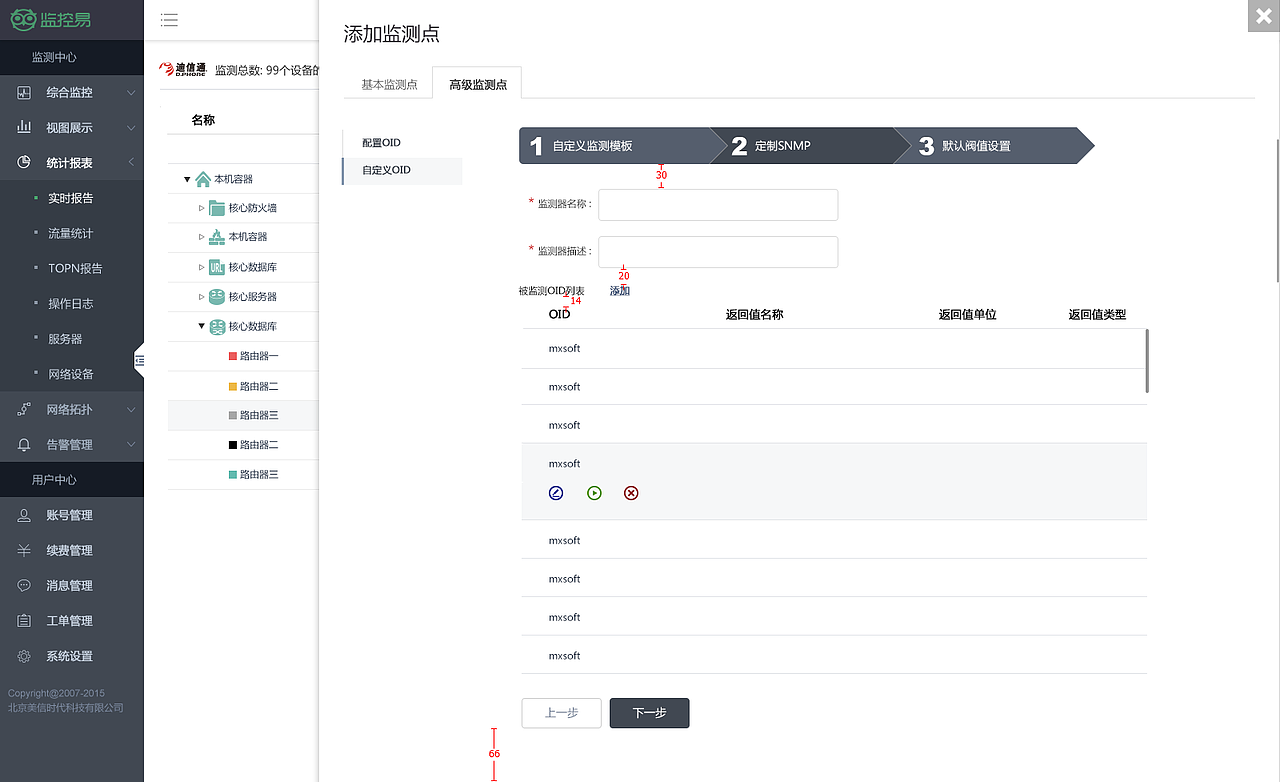Screen dimensions: 1280x782
Task: Click the 返回值单位 column header
Action: point(967,314)
